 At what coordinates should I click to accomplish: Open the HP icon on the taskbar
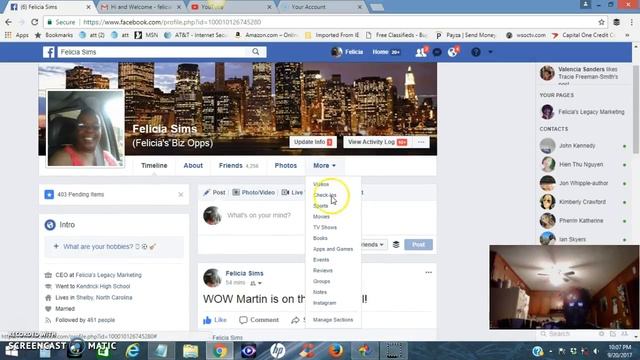(x=278, y=351)
